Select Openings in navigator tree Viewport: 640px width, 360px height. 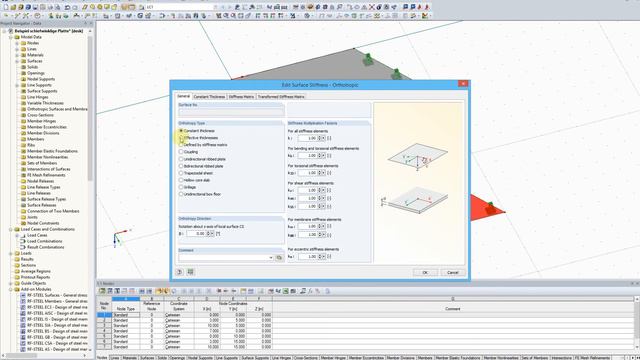click(x=36, y=73)
